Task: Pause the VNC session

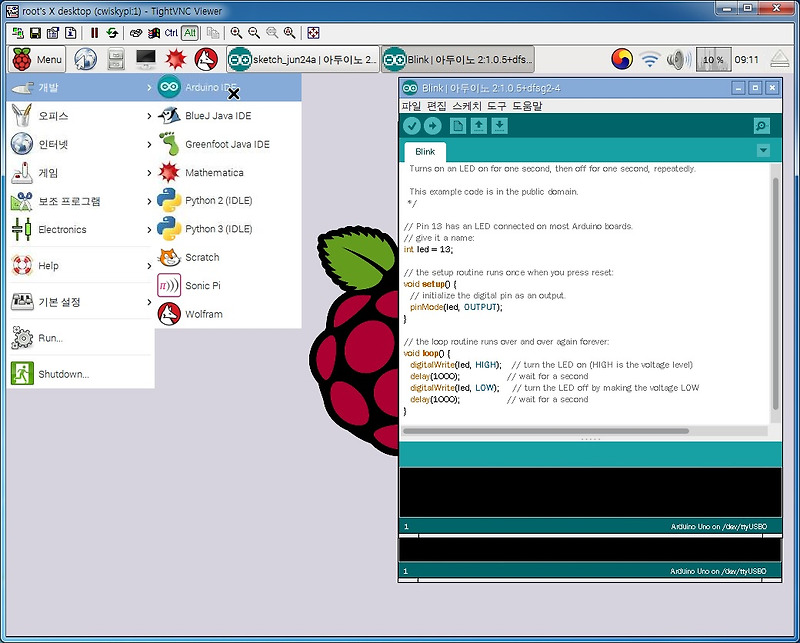Action: click(x=94, y=33)
